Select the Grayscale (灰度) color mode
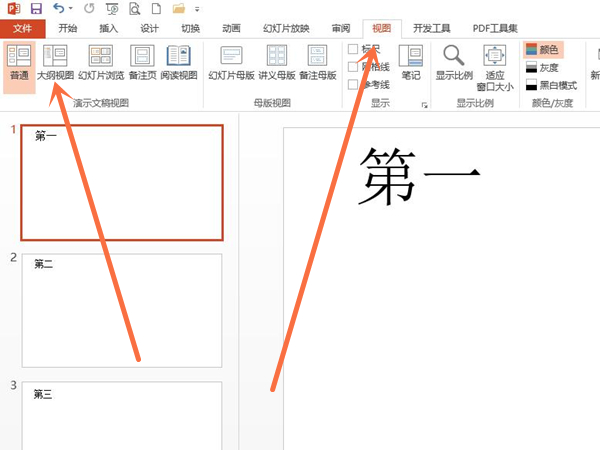 (x=543, y=67)
